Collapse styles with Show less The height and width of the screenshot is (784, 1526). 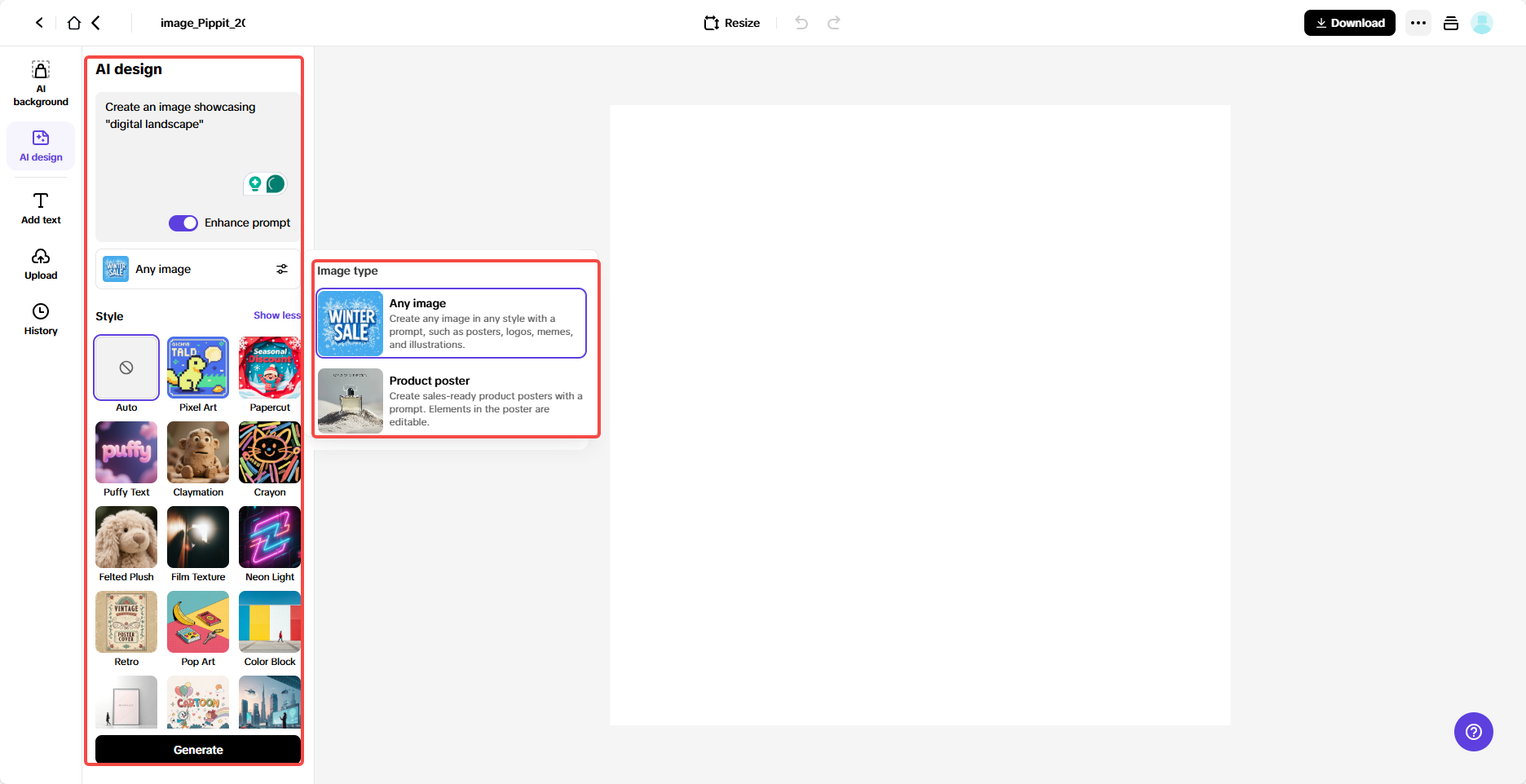click(x=276, y=315)
